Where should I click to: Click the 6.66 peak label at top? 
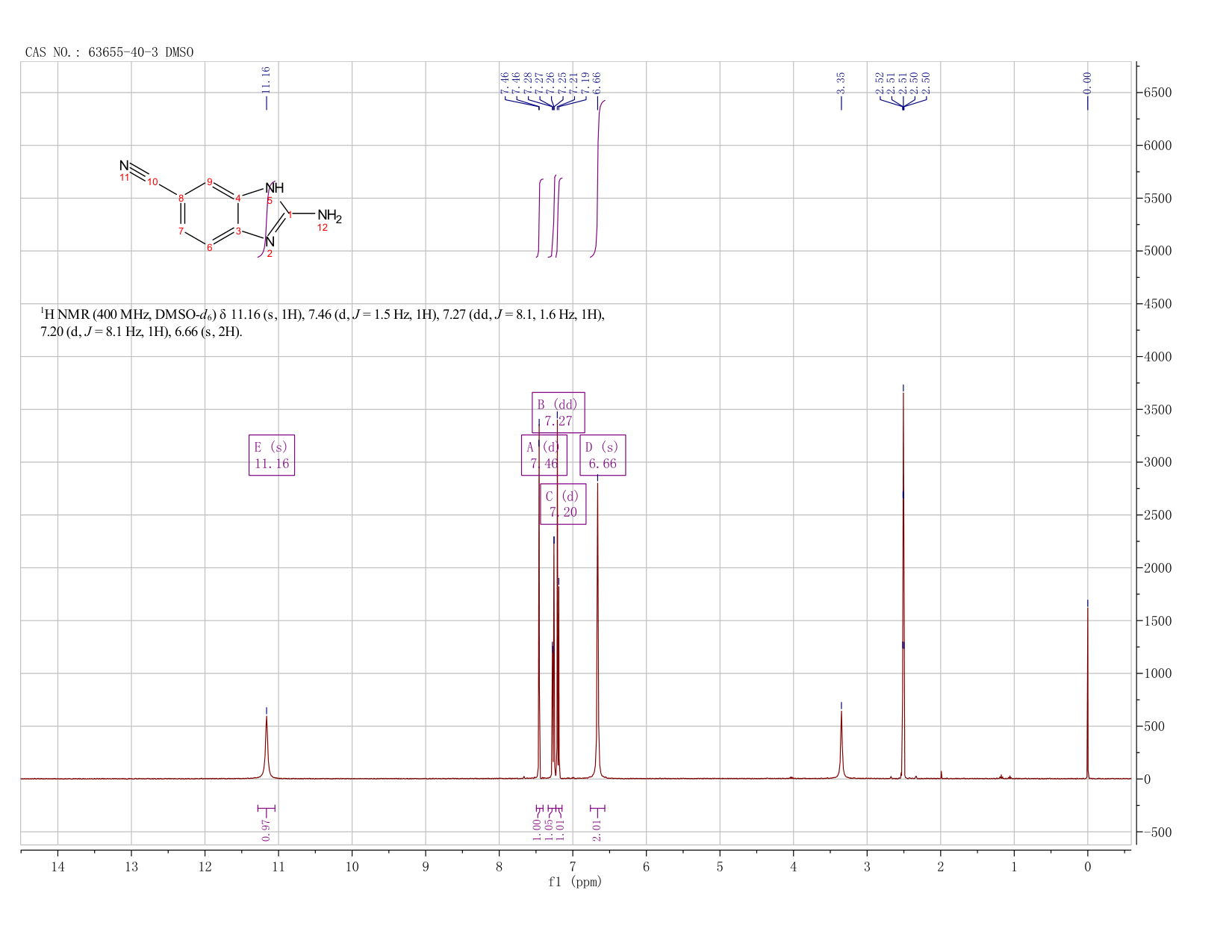point(597,82)
